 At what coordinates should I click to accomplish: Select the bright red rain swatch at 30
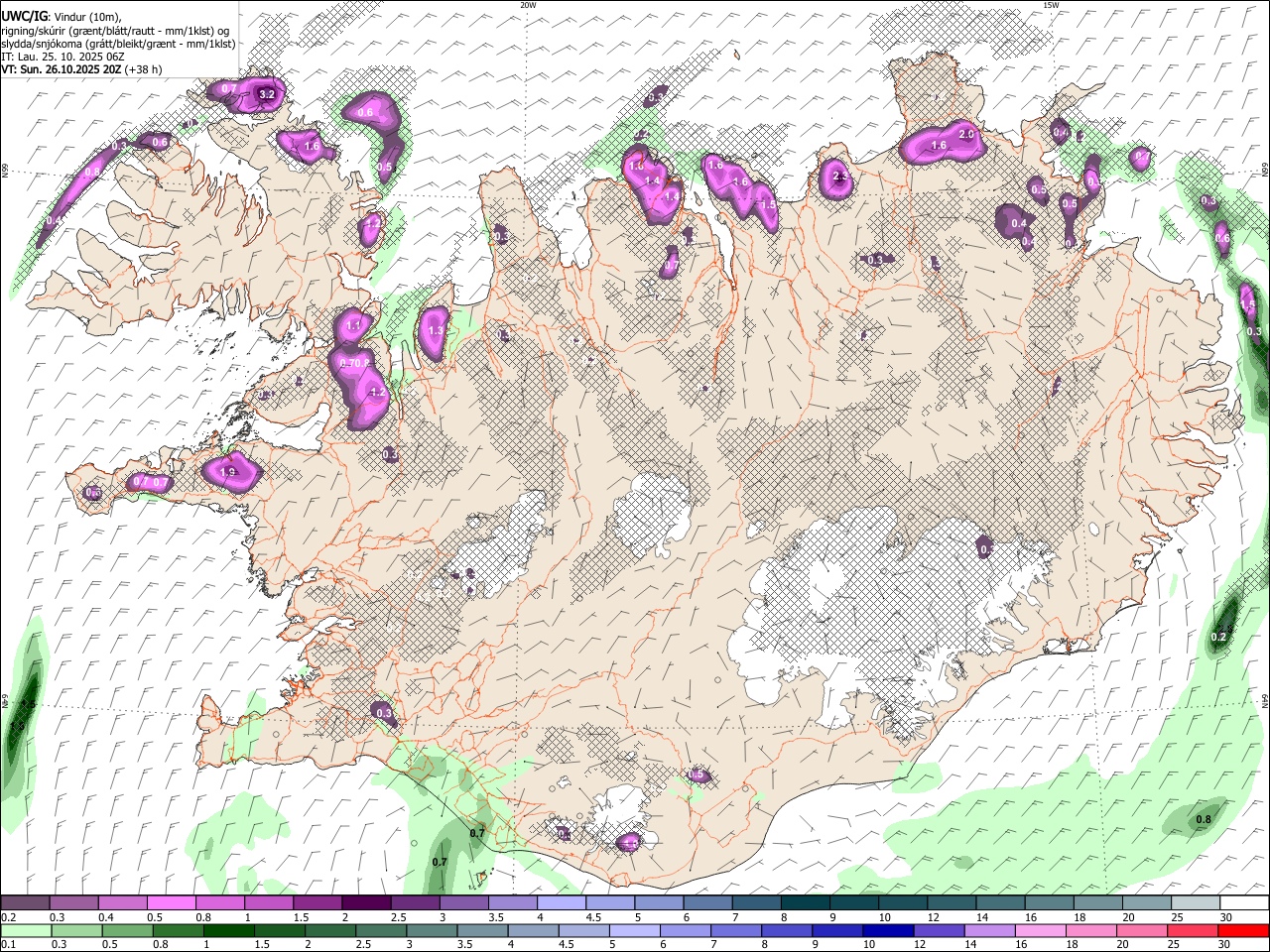tap(1243, 930)
